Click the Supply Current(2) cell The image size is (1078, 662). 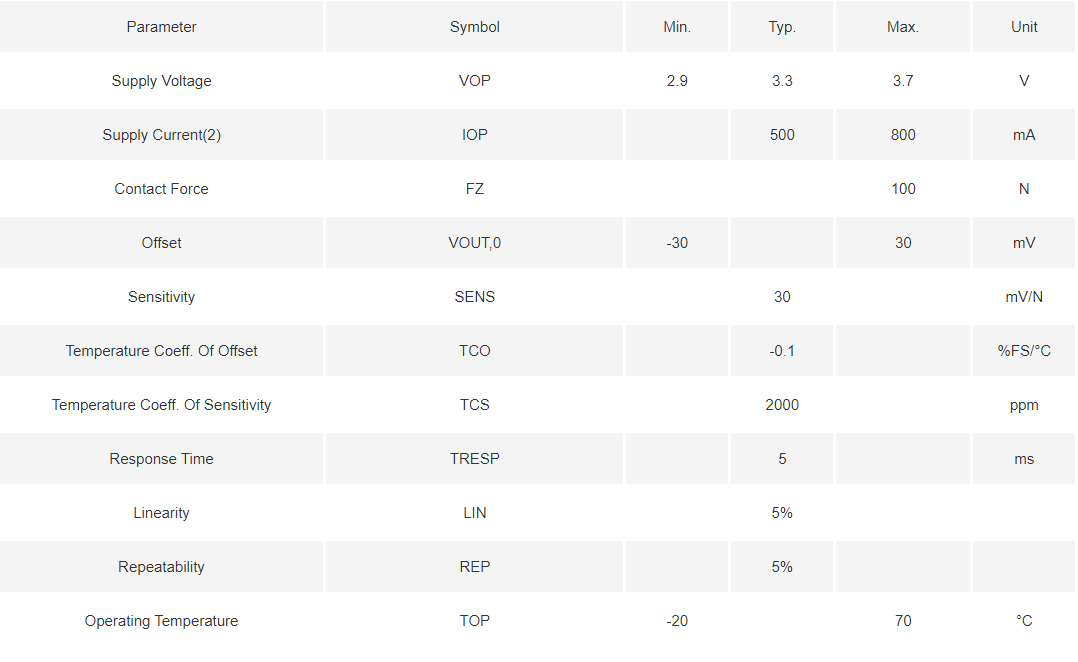[161, 135]
